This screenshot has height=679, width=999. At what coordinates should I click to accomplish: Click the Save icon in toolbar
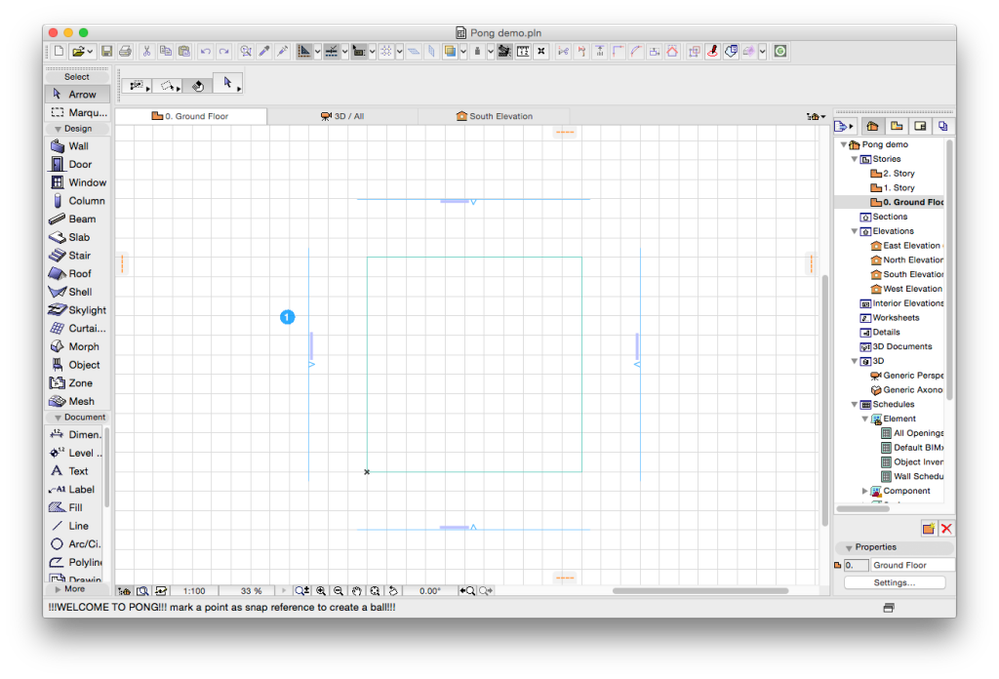point(107,51)
